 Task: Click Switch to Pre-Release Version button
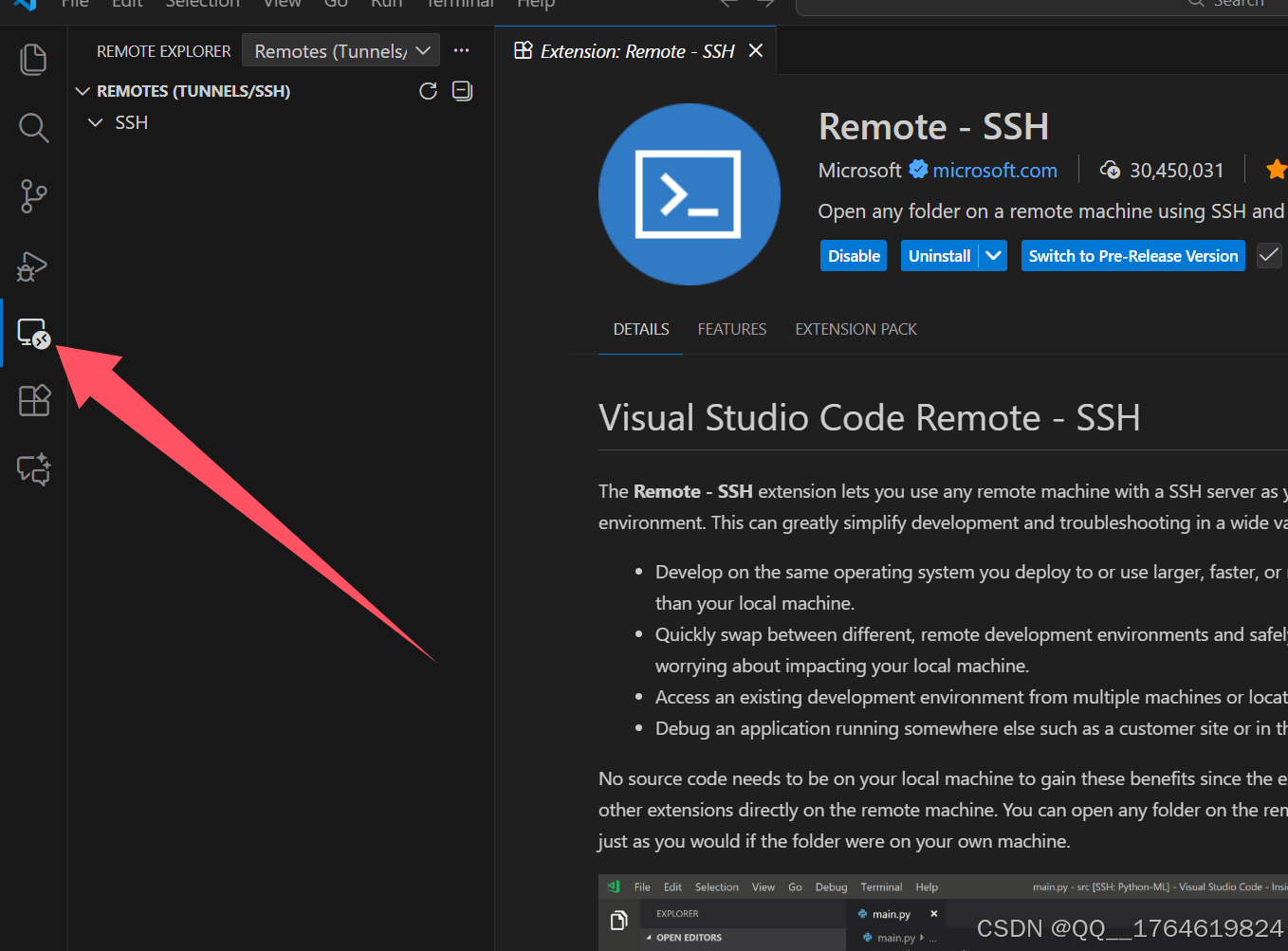point(1133,255)
